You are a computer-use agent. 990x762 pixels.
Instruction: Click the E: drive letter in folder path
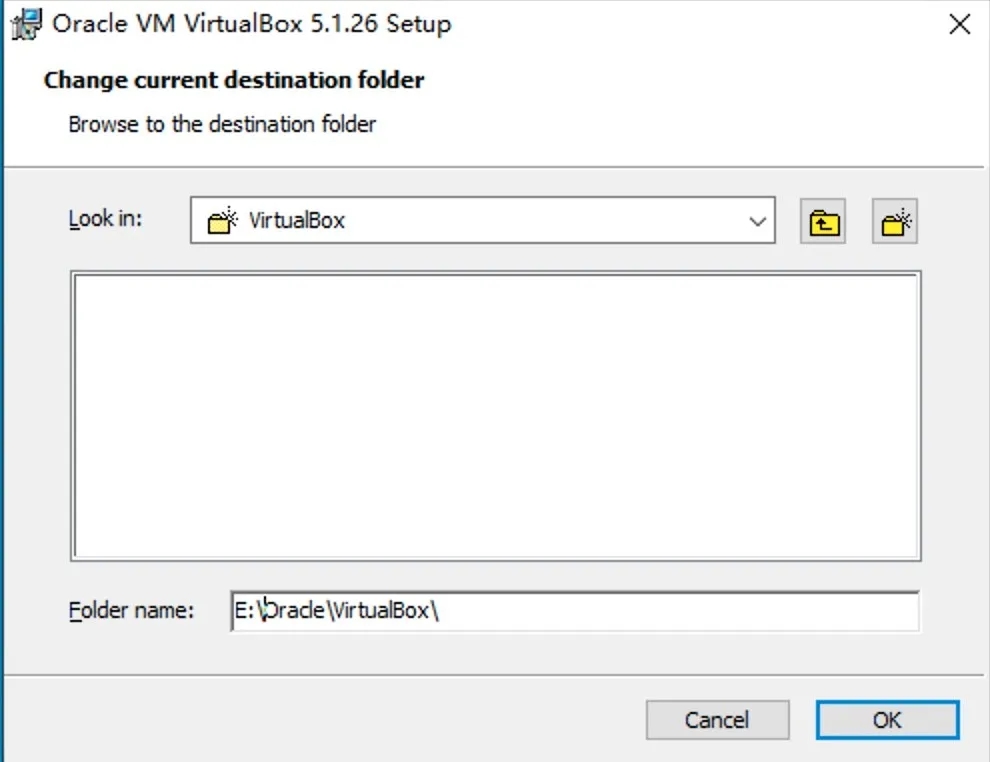click(x=243, y=611)
